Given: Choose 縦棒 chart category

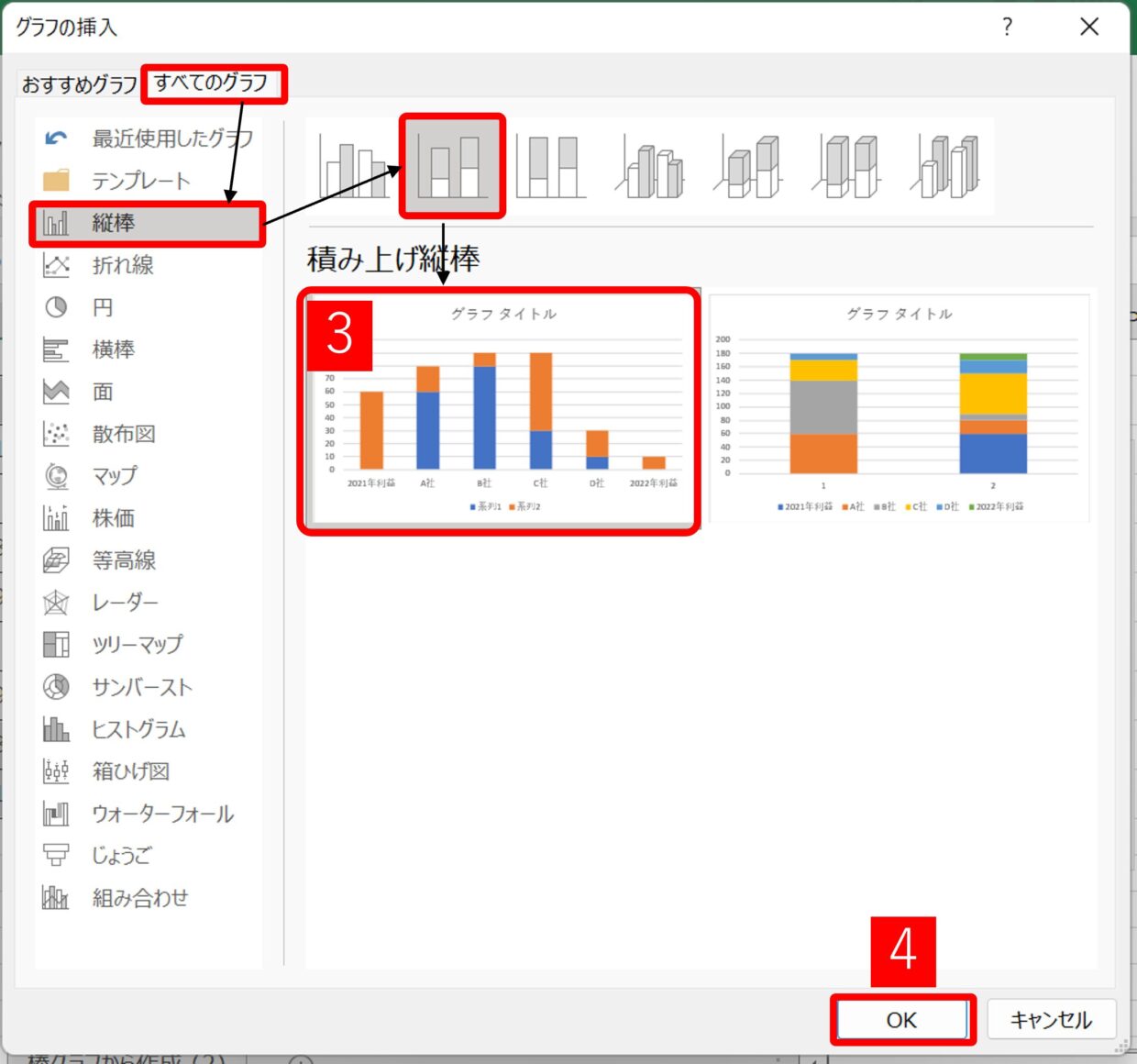Looking at the screenshot, I should tap(147, 223).
